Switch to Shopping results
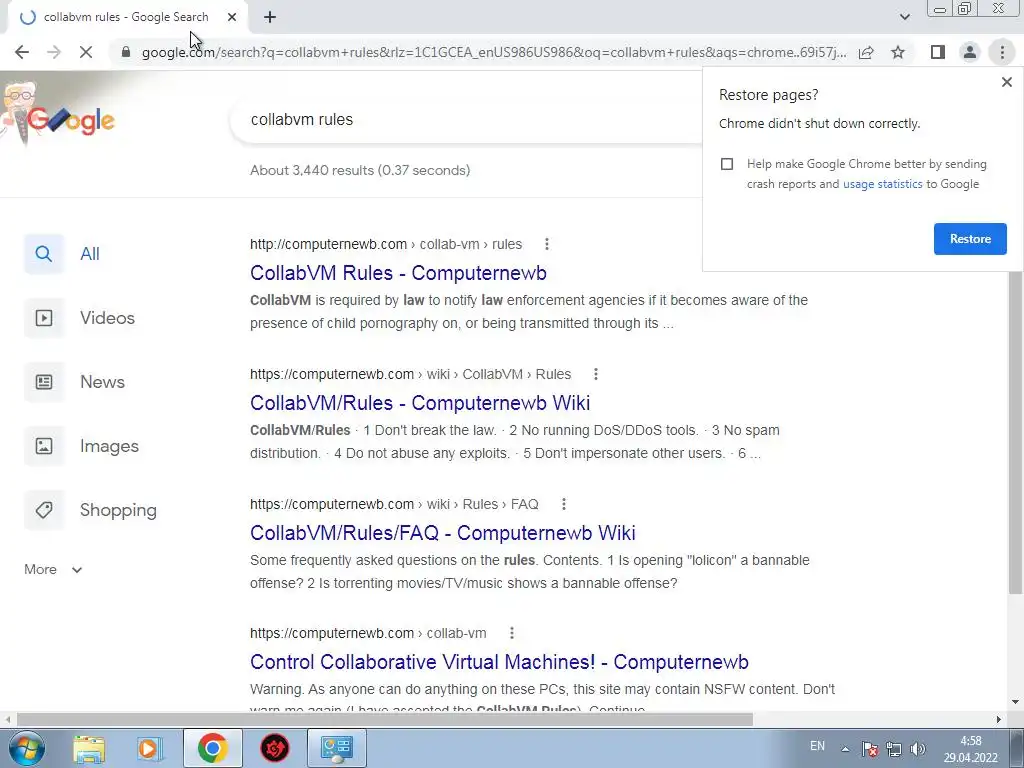1024x768 pixels. 91,510
